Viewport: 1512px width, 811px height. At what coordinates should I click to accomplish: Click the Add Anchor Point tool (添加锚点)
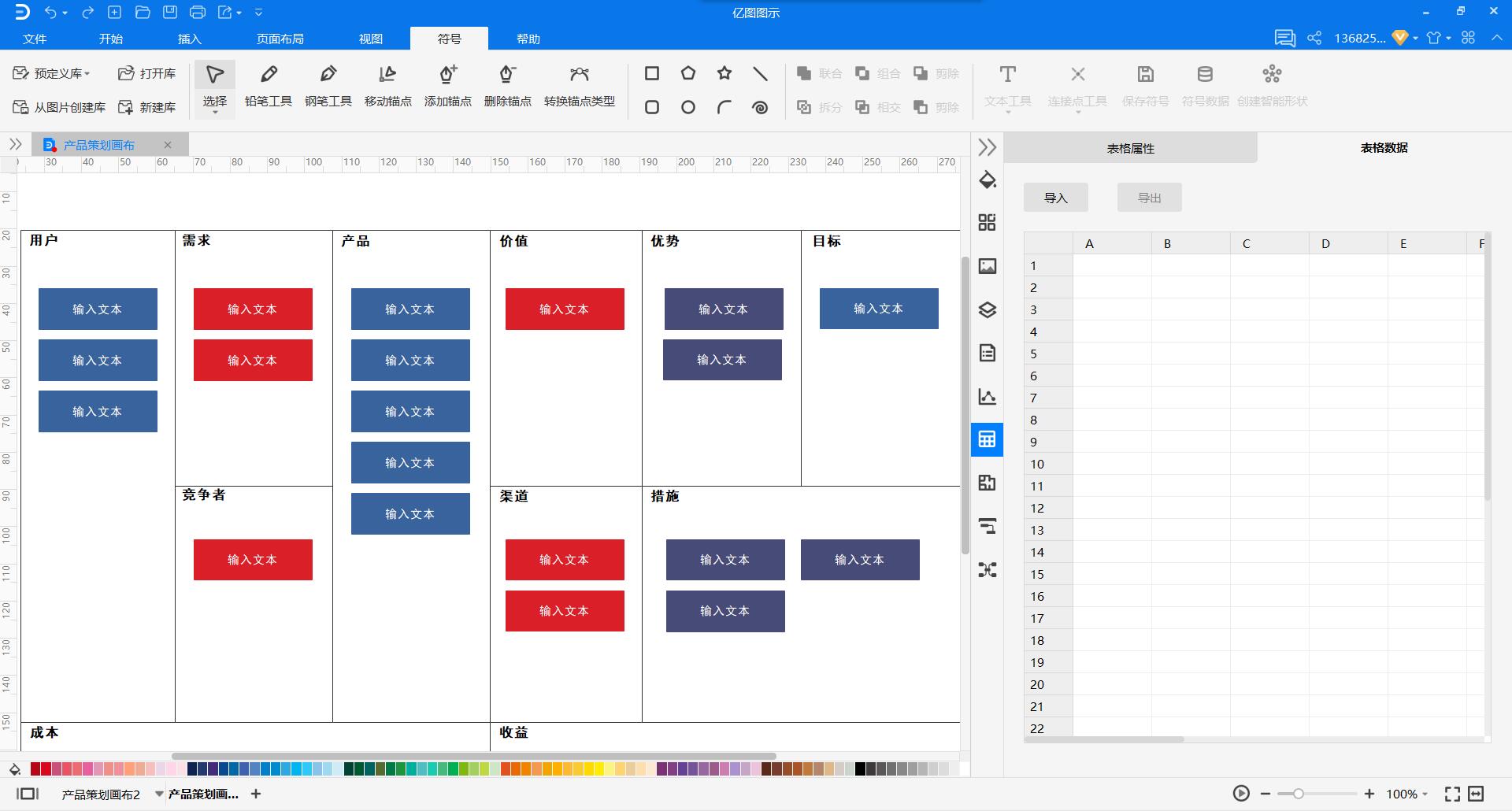[x=447, y=86]
